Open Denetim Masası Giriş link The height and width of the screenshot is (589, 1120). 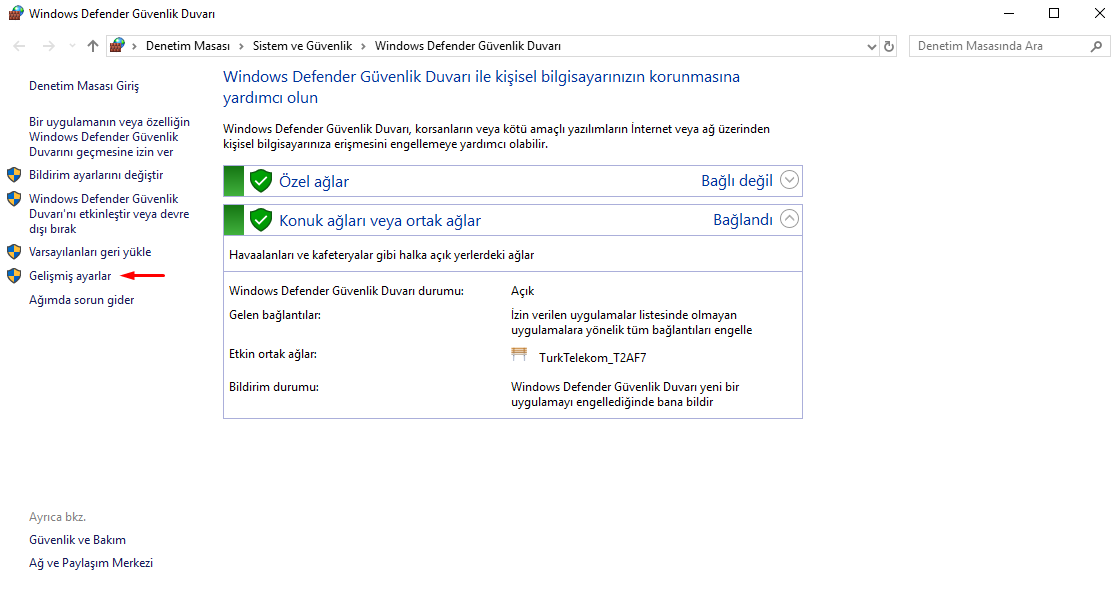[x=84, y=86]
